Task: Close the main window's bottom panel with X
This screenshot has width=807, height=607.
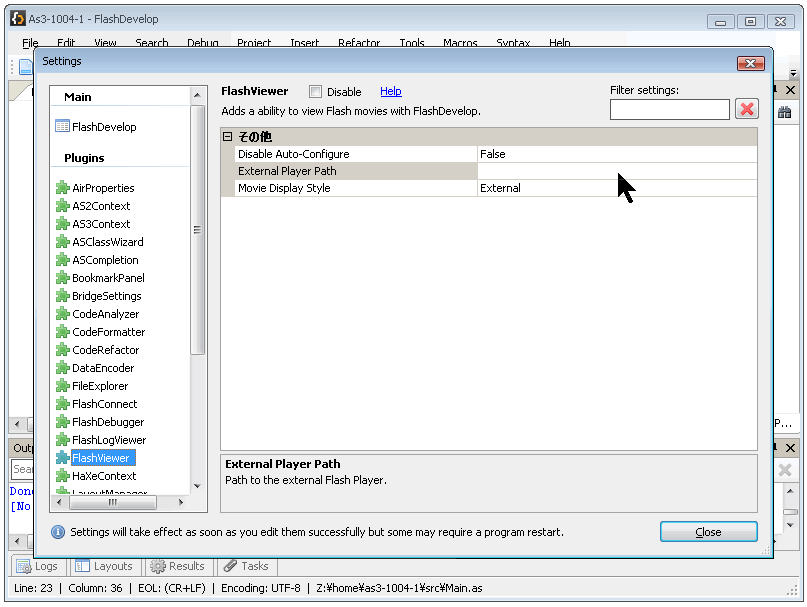Action: pos(791,448)
